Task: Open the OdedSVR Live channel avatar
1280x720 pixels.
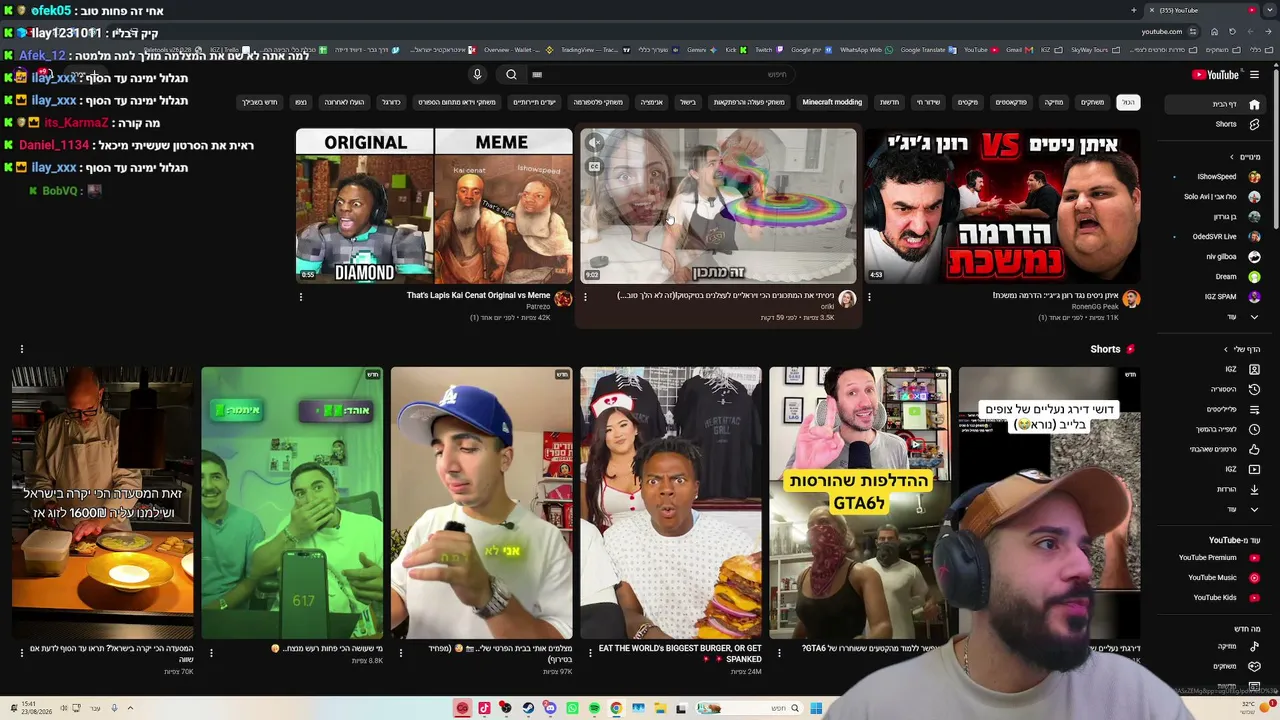Action: pyautogui.click(x=1254, y=237)
